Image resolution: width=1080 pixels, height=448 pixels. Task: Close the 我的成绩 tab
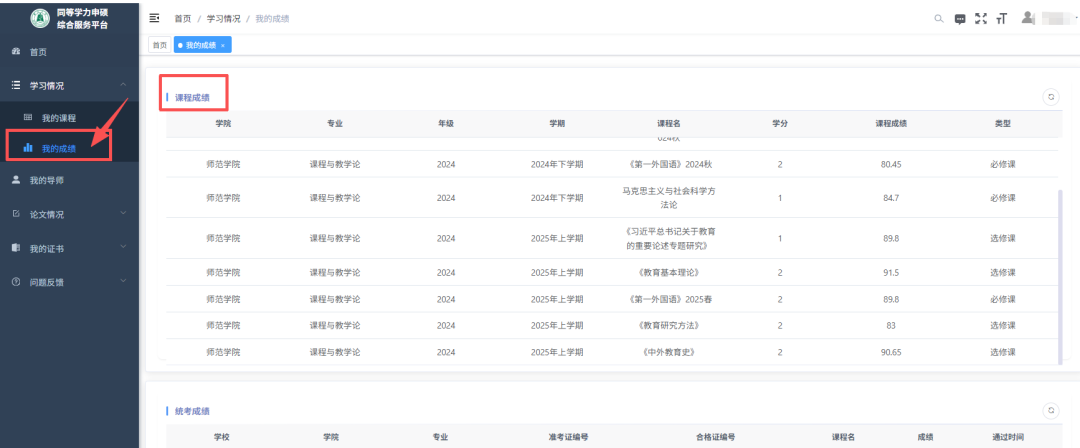pyautogui.click(x=223, y=46)
